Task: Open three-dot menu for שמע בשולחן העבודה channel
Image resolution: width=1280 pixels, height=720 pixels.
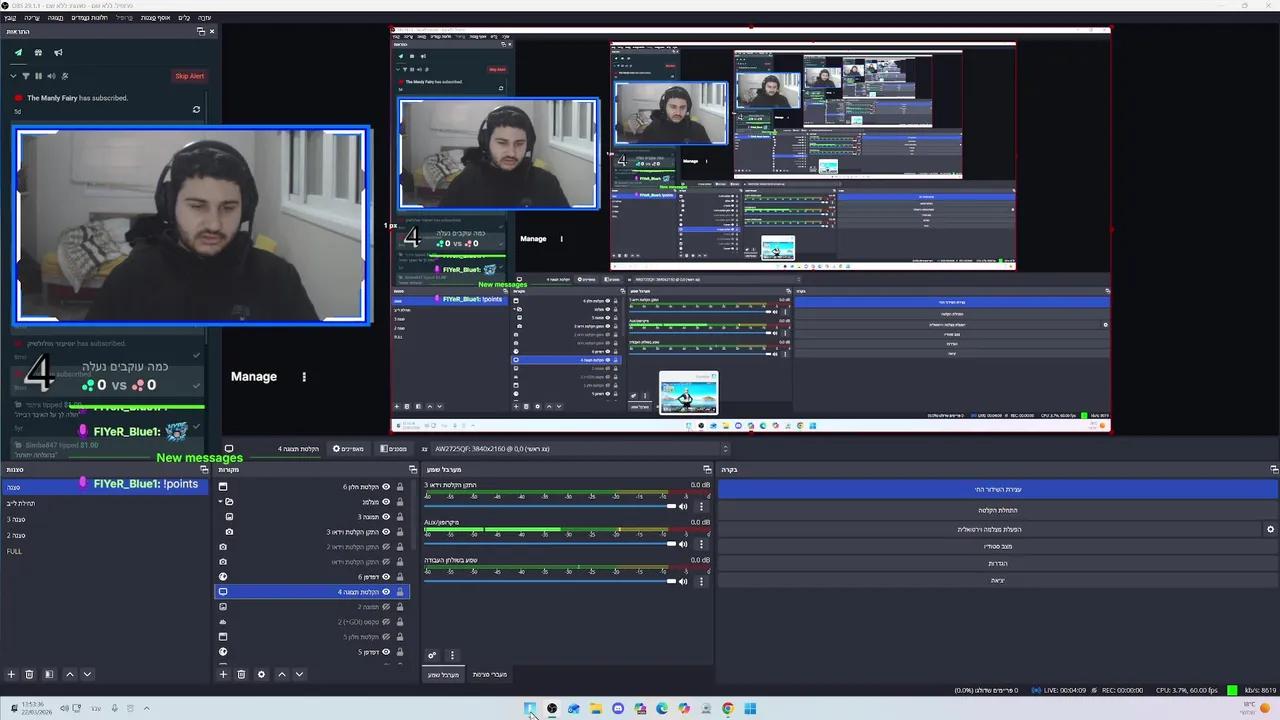Action: click(x=701, y=581)
